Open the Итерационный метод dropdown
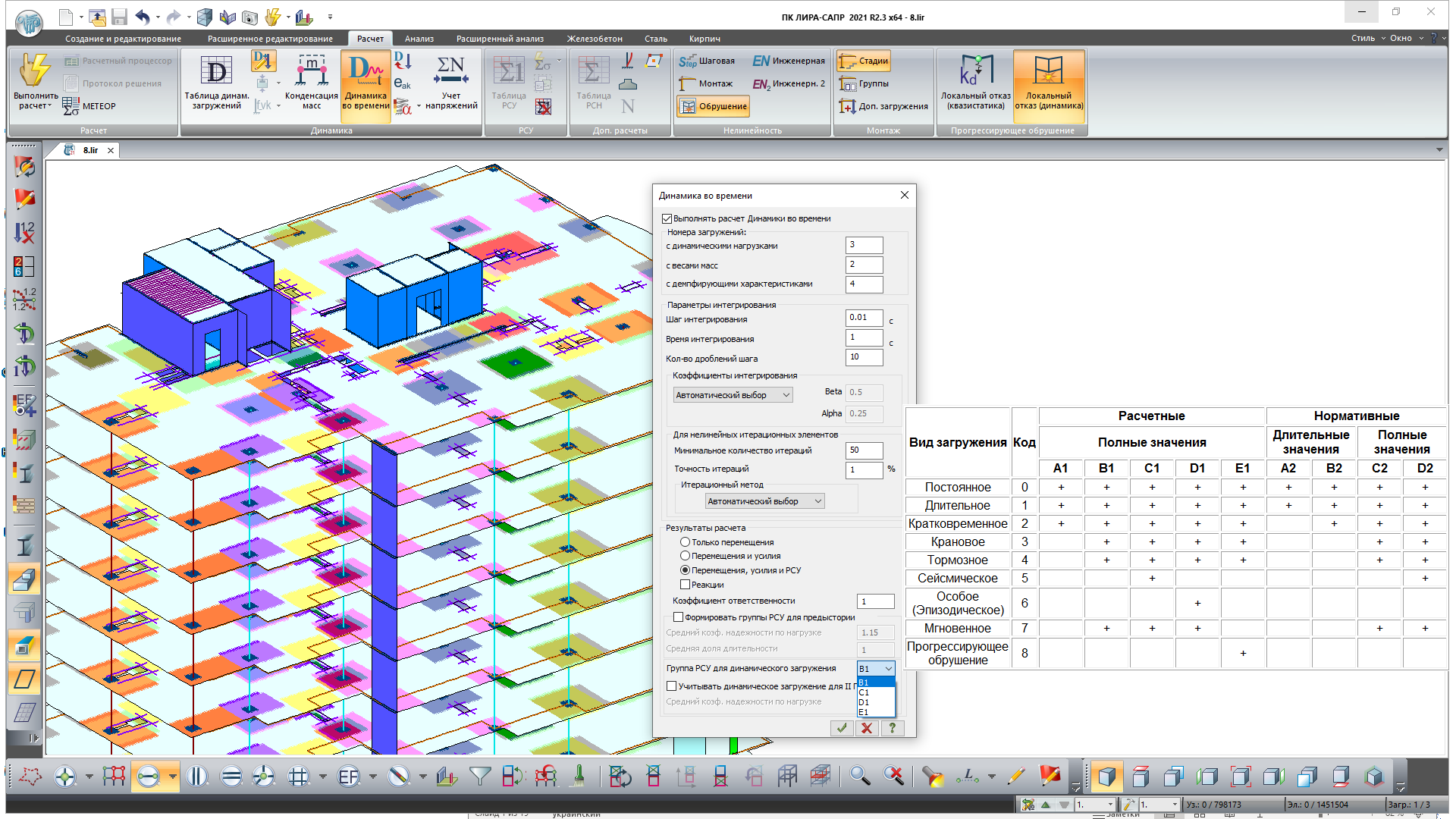Image resolution: width=1456 pixels, height=819 pixels. coord(764,500)
